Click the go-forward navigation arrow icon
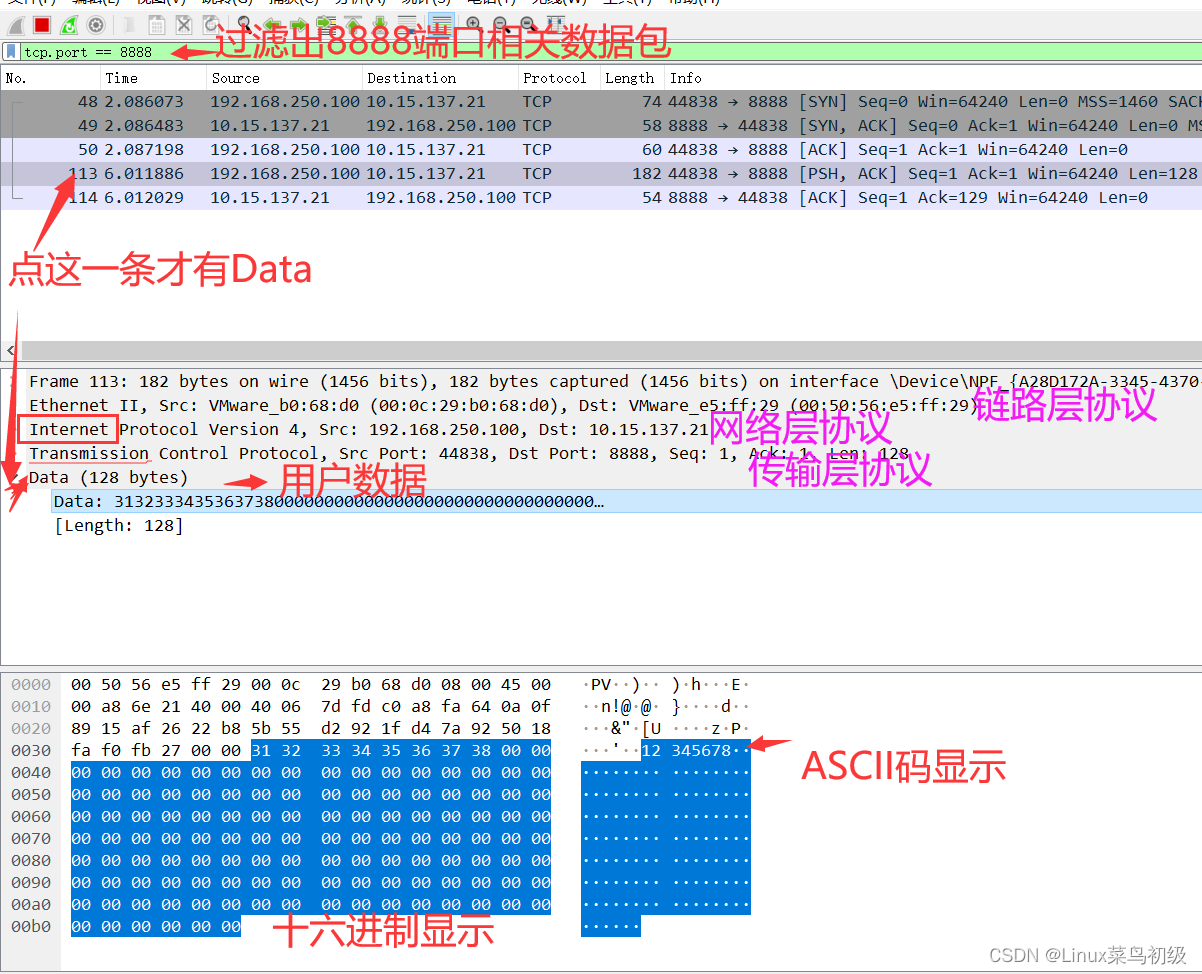The width and height of the screenshot is (1202, 974). (x=297, y=22)
